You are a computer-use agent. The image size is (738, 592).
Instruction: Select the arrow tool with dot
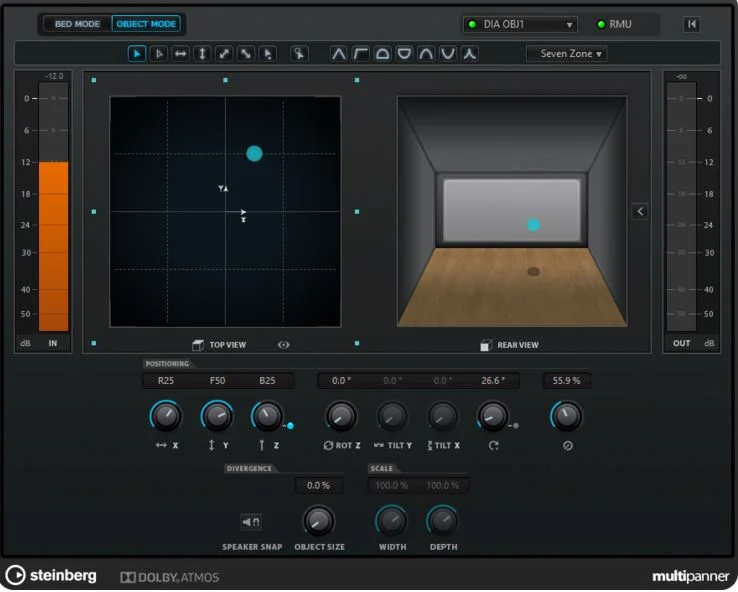point(267,54)
